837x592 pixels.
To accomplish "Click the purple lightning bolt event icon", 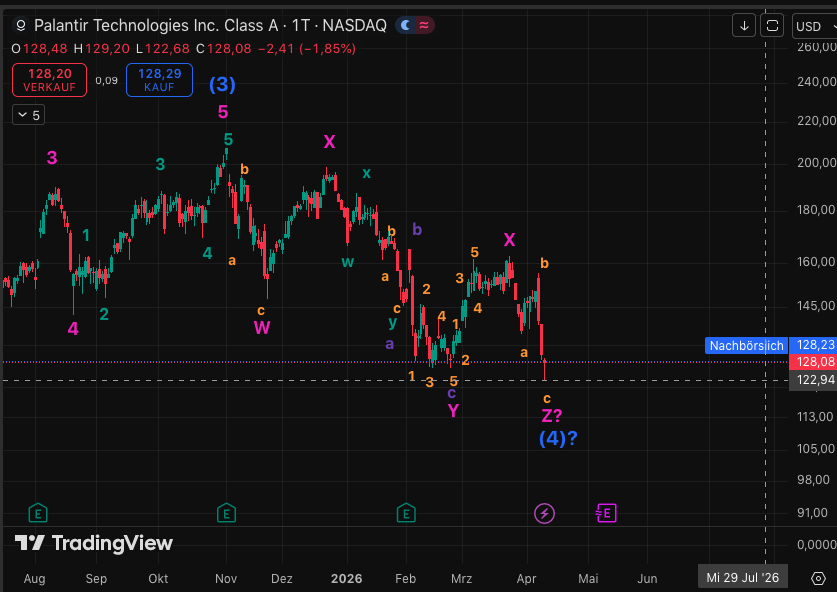I will click(x=544, y=513).
